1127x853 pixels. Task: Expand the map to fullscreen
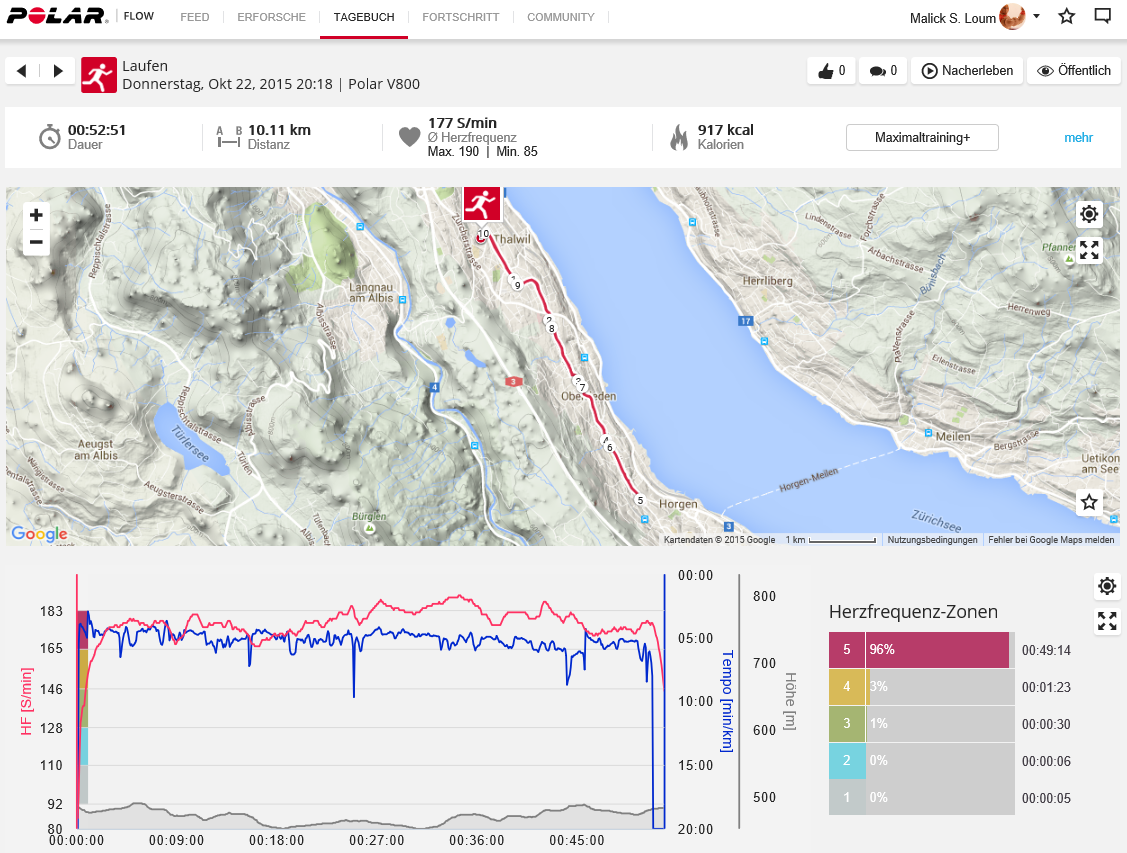point(1089,250)
